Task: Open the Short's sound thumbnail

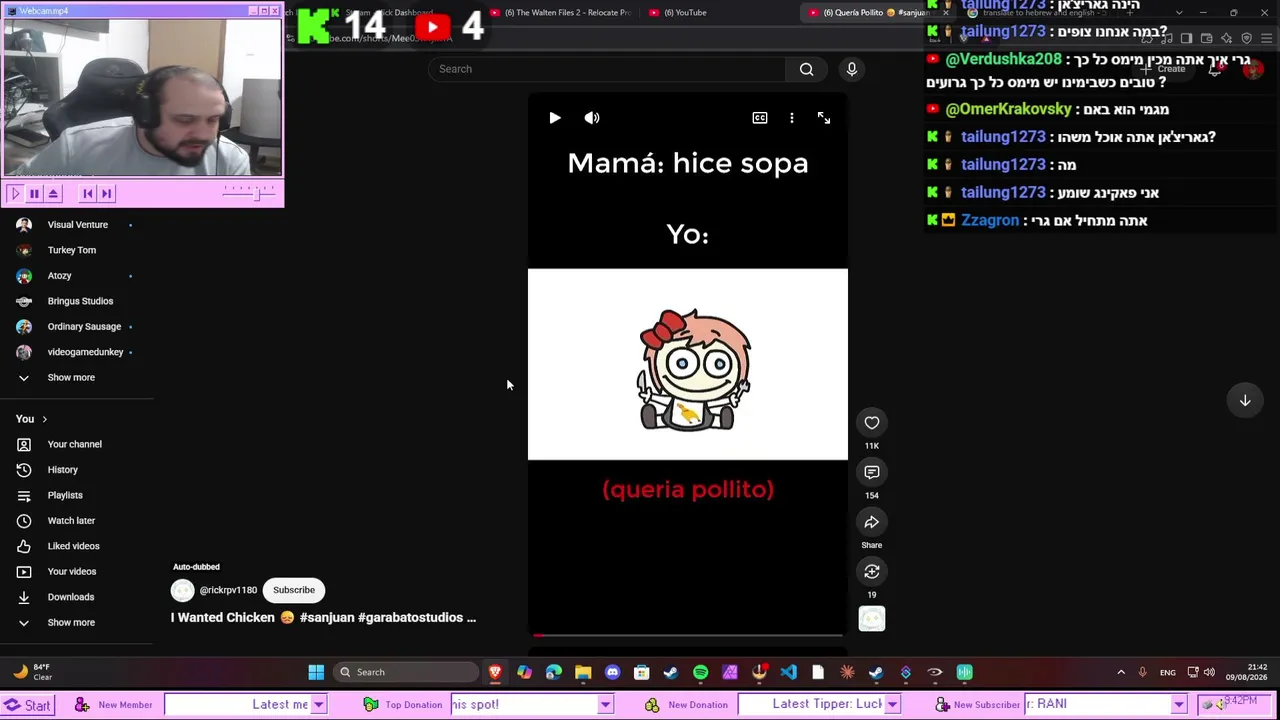Action: [x=872, y=620]
